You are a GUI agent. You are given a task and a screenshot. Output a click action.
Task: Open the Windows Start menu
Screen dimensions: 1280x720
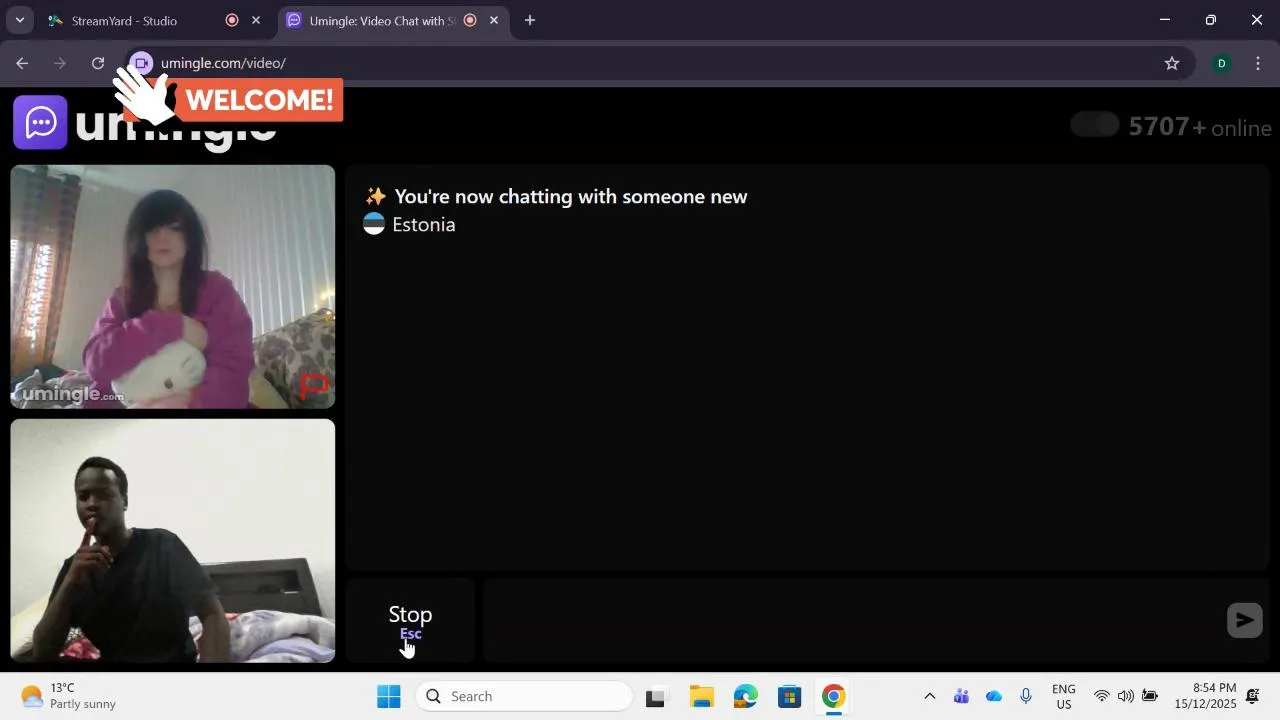(389, 696)
